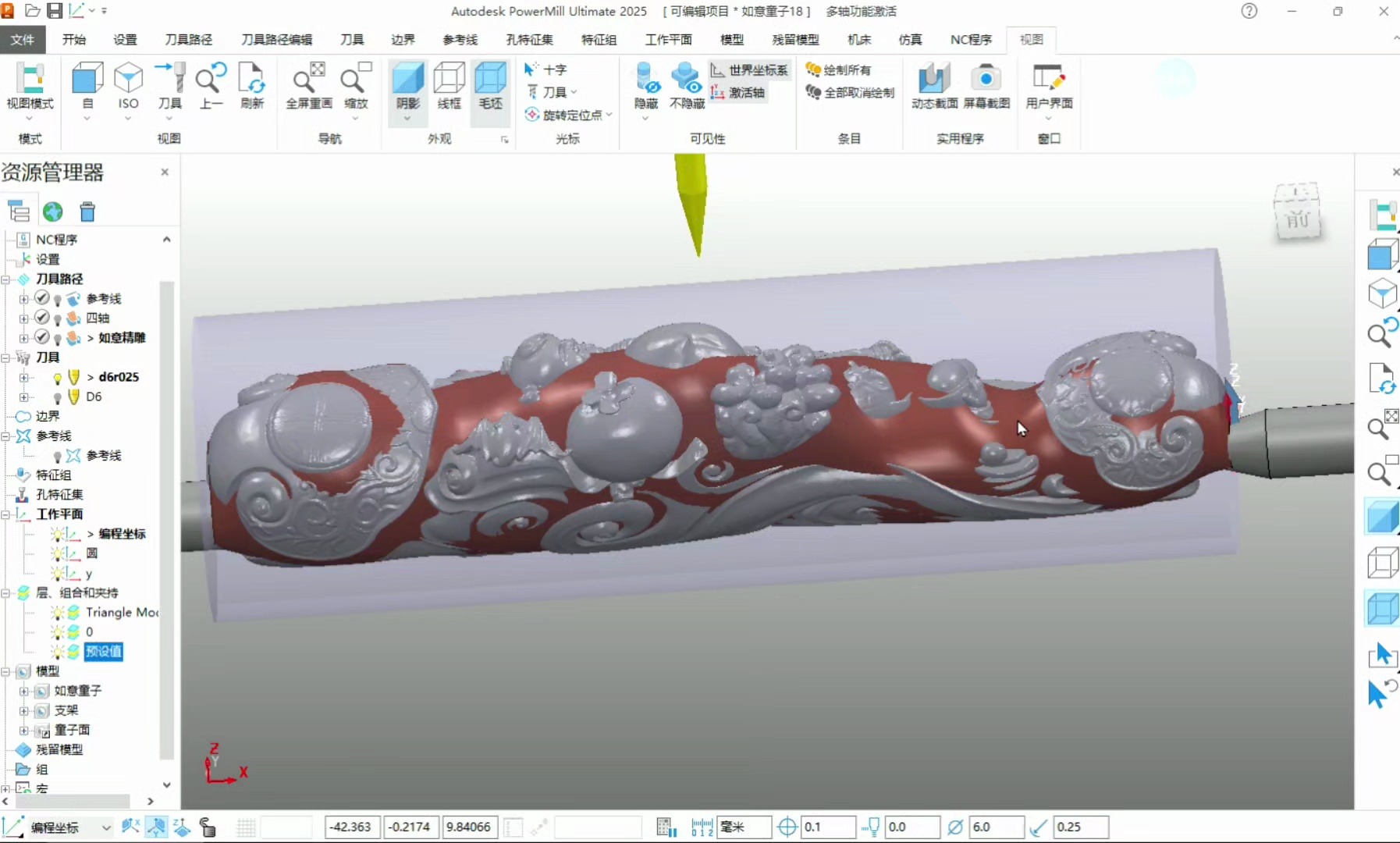Click the right-side cursor select tool icon
1400x843 pixels.
pos(1381,655)
